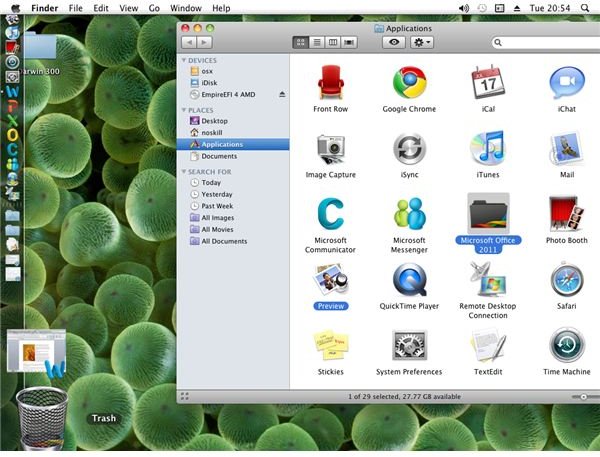The width and height of the screenshot is (600, 457).
Task: Open the View menu
Action: tap(129, 8)
